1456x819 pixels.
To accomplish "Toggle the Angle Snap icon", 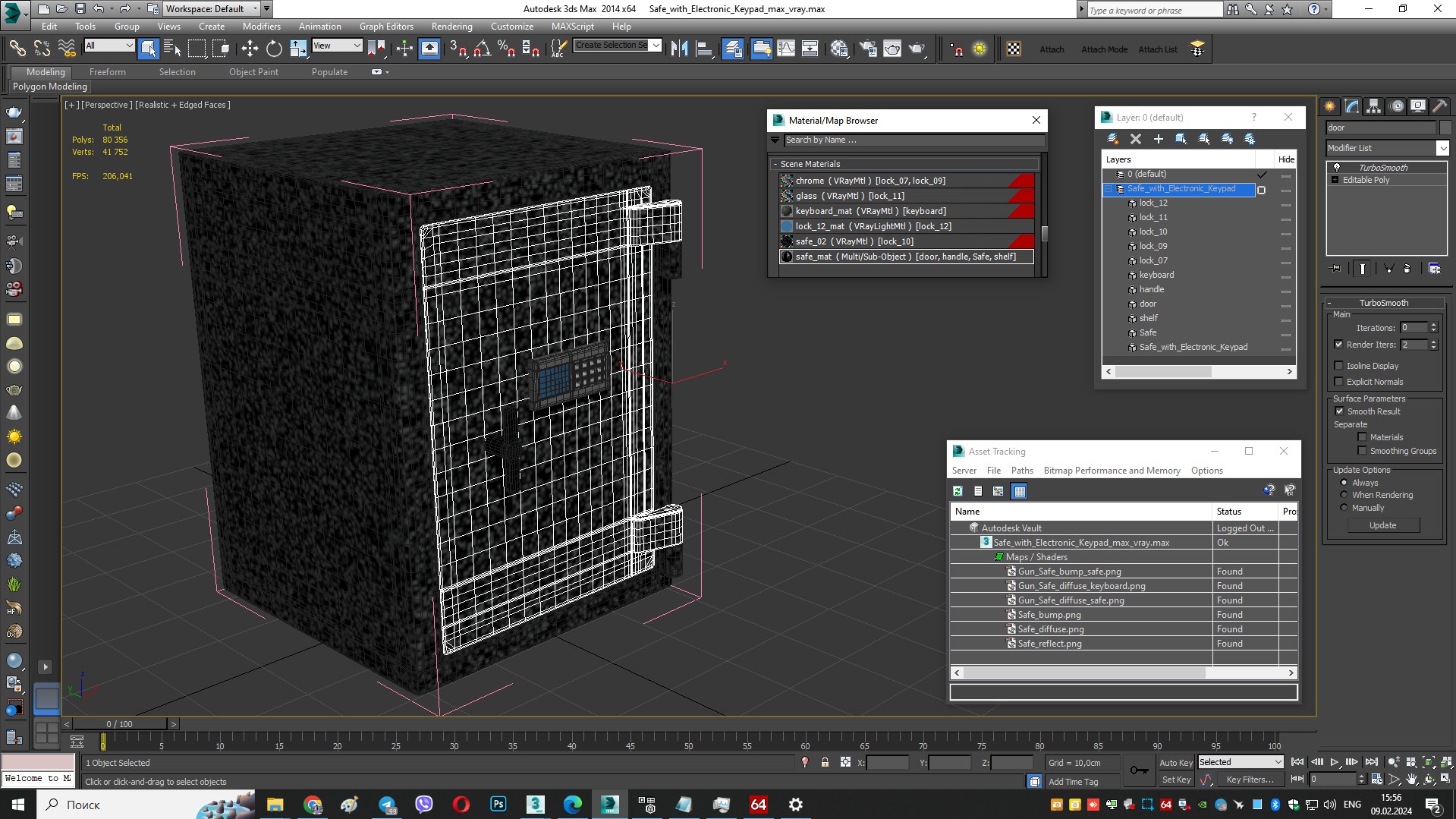I will point(482,49).
